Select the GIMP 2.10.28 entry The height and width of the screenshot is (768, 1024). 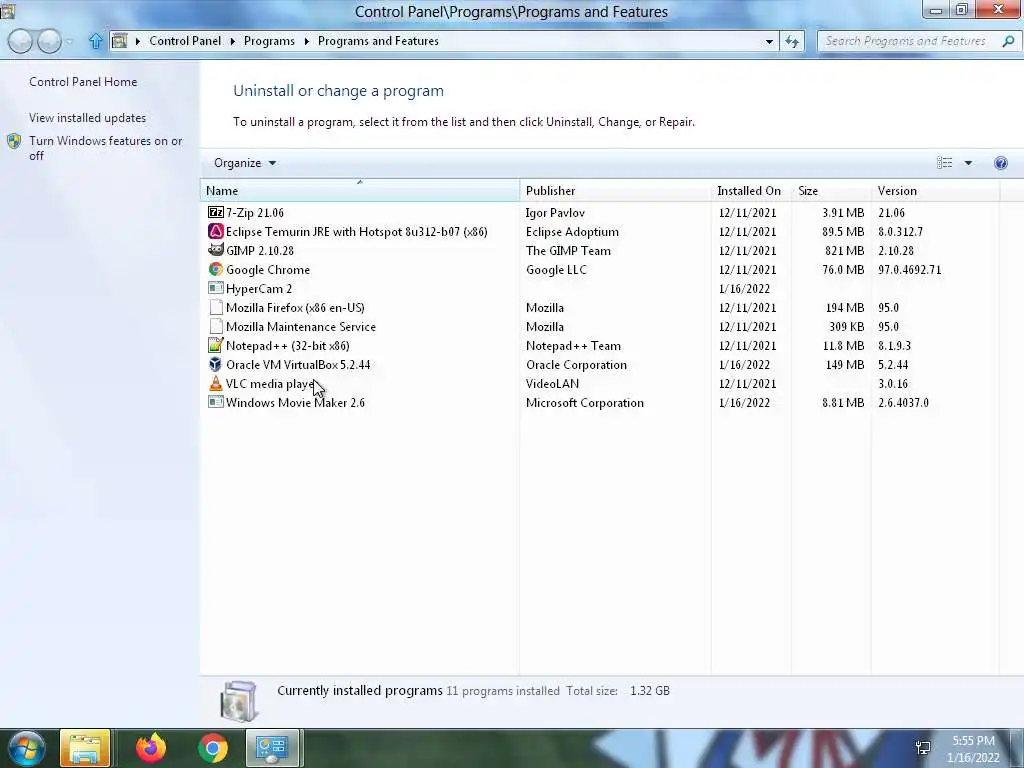(x=260, y=250)
